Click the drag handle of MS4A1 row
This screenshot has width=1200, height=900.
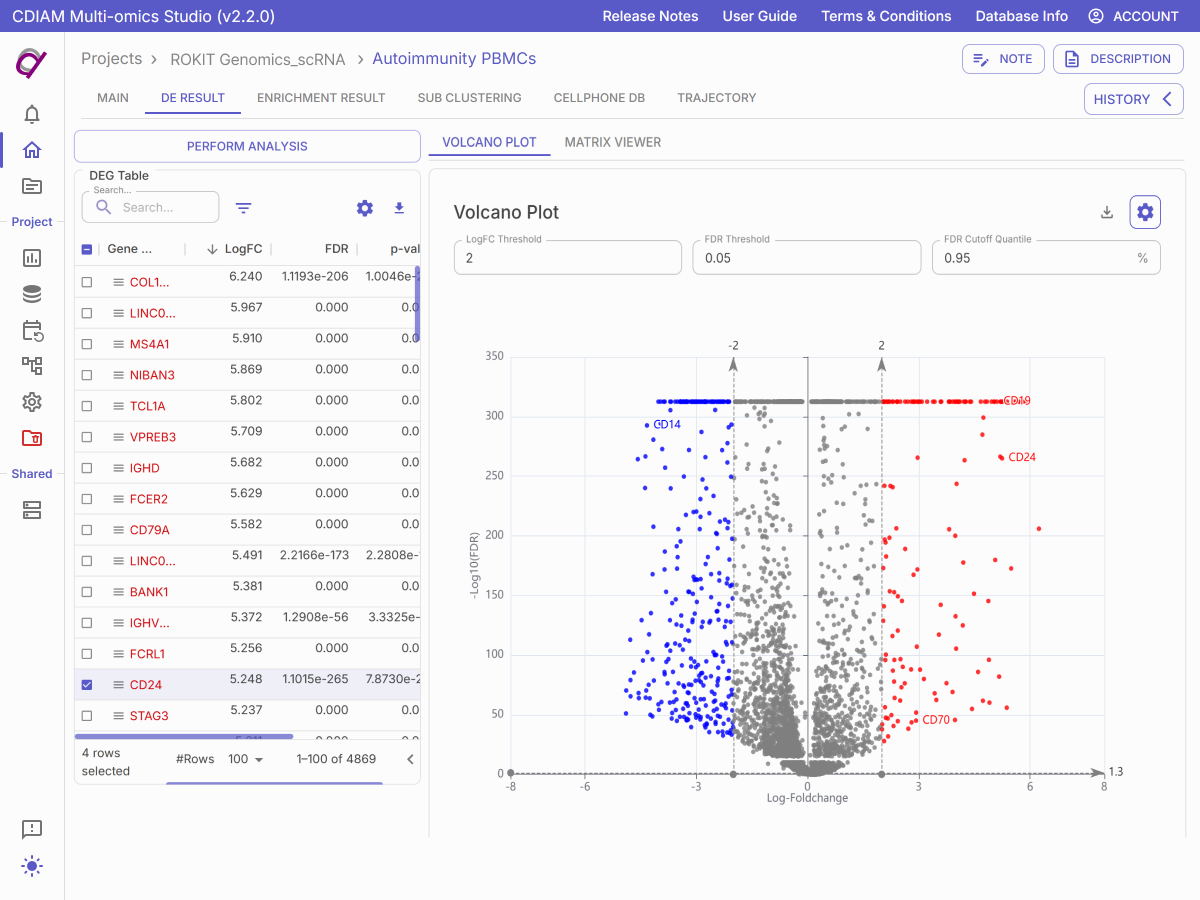pos(117,344)
